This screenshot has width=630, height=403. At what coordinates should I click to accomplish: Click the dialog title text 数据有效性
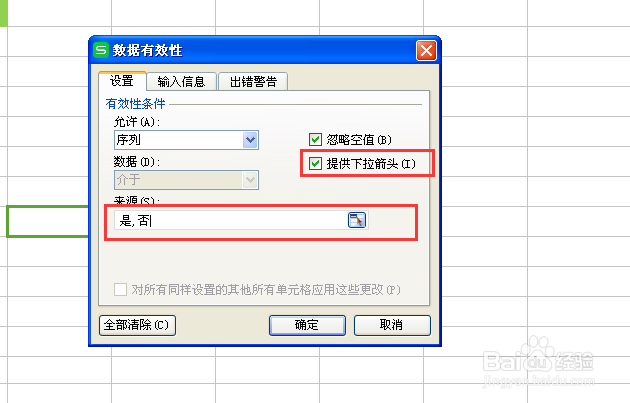(147, 51)
